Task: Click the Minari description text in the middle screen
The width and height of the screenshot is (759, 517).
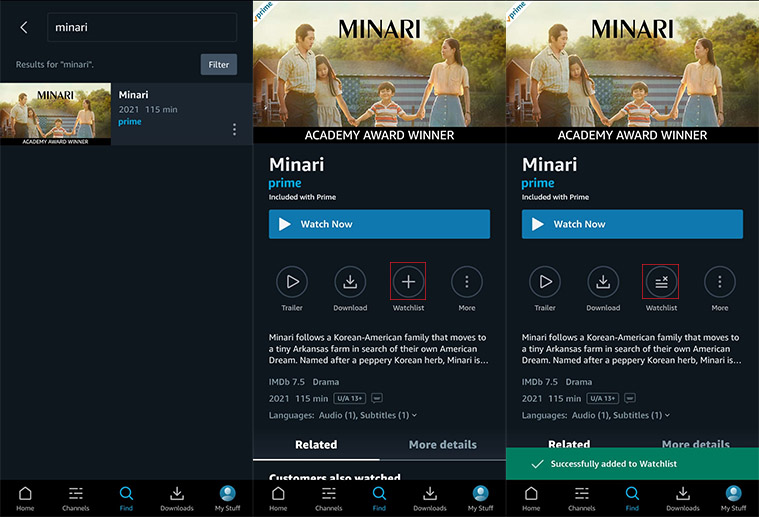Action: tap(378, 349)
